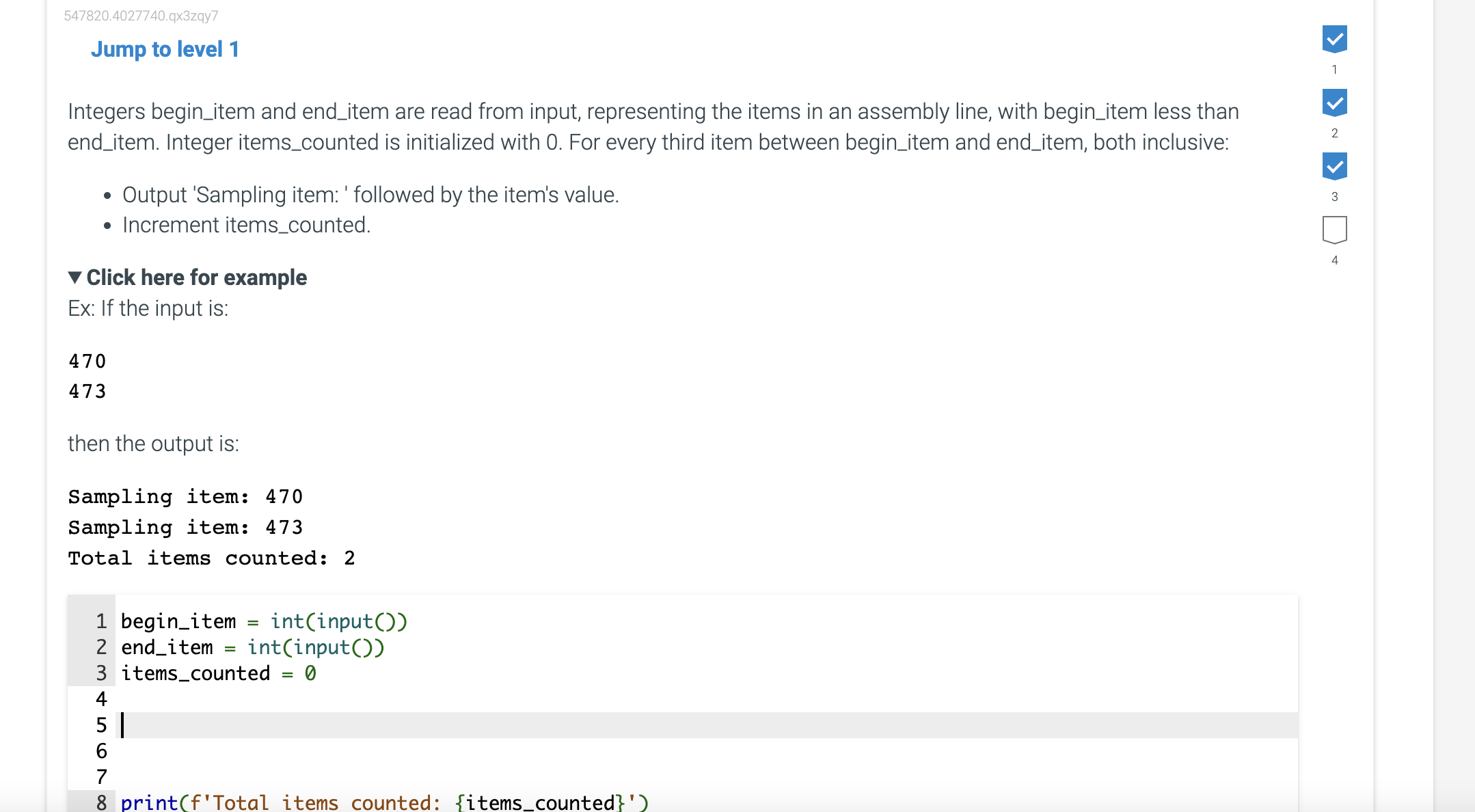The width and height of the screenshot is (1475, 812).
Task: Select the empty level 4 progress badge
Action: [x=1334, y=228]
